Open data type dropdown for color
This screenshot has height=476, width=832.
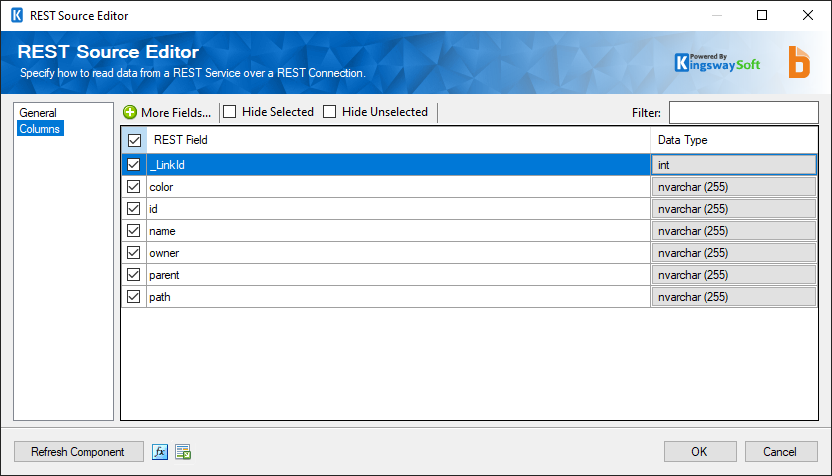tap(734, 187)
